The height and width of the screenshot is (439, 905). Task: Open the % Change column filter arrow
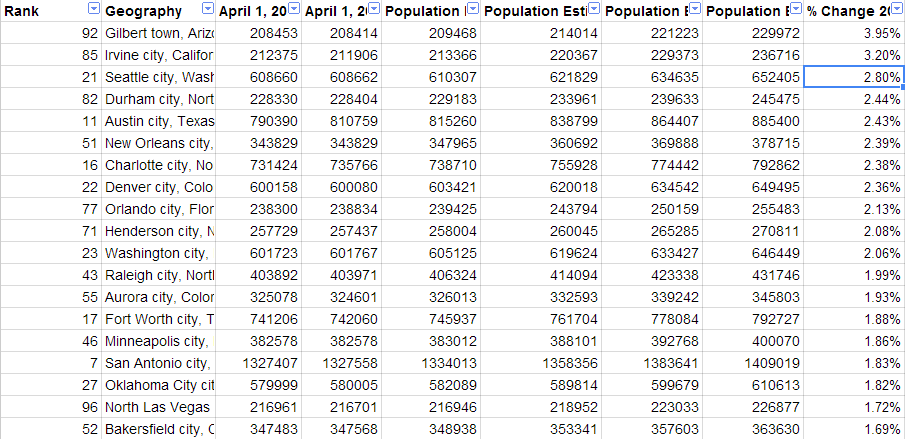coord(896,10)
